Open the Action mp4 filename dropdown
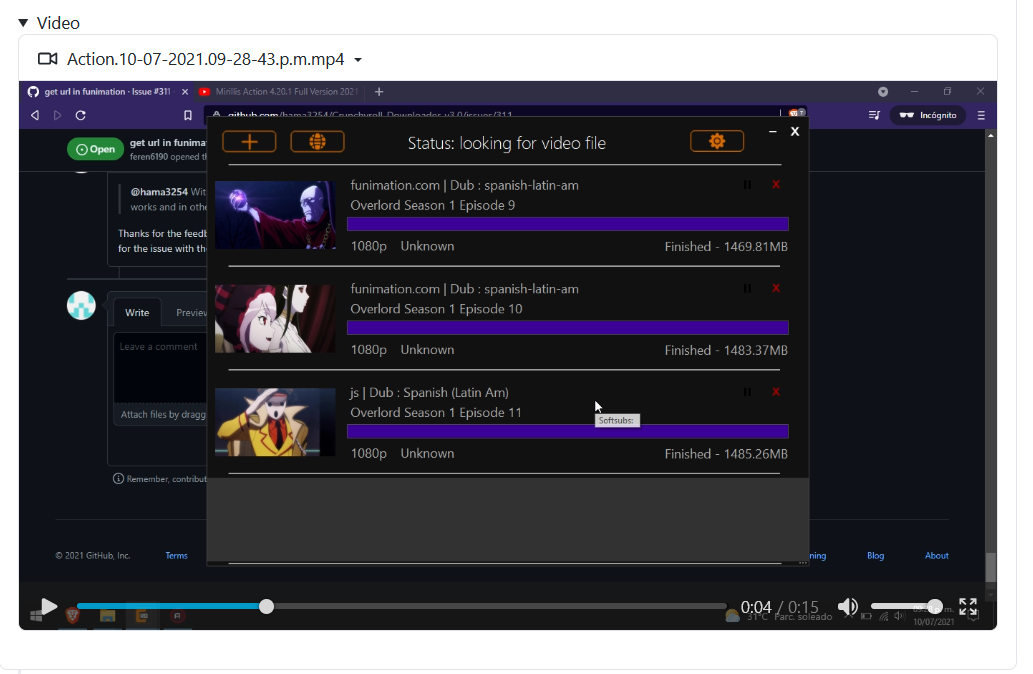This screenshot has width=1033, height=674. click(356, 60)
